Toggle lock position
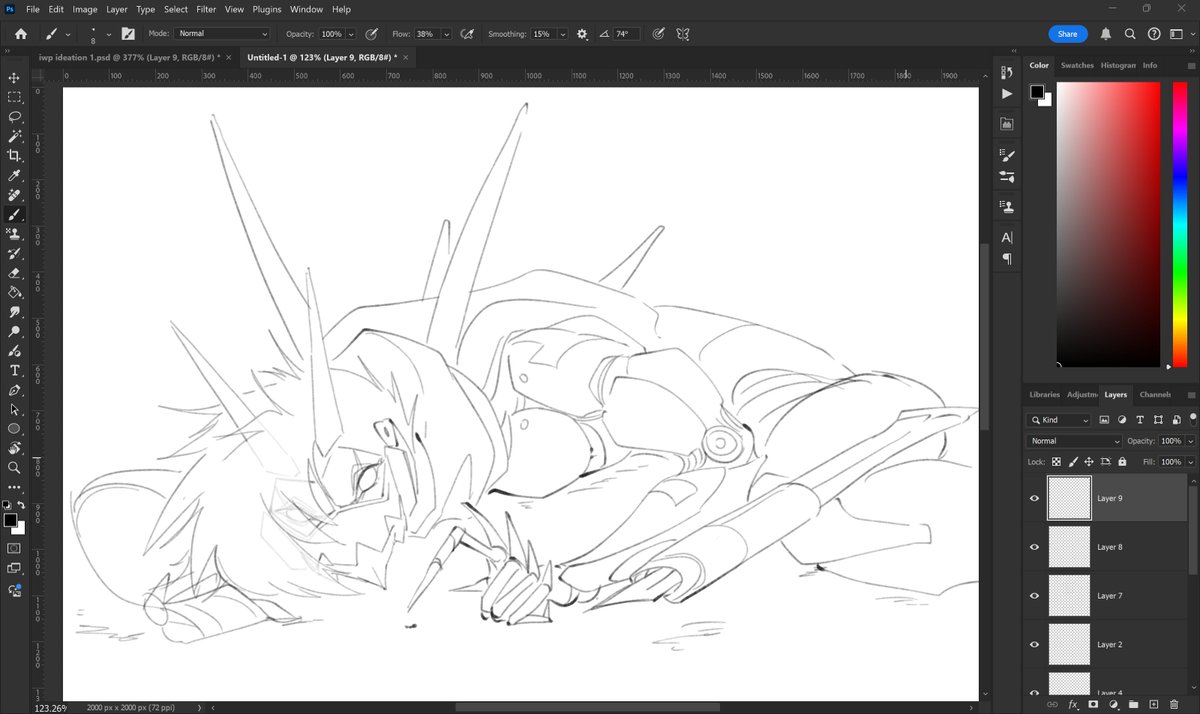The width and height of the screenshot is (1200, 714). [1089, 462]
